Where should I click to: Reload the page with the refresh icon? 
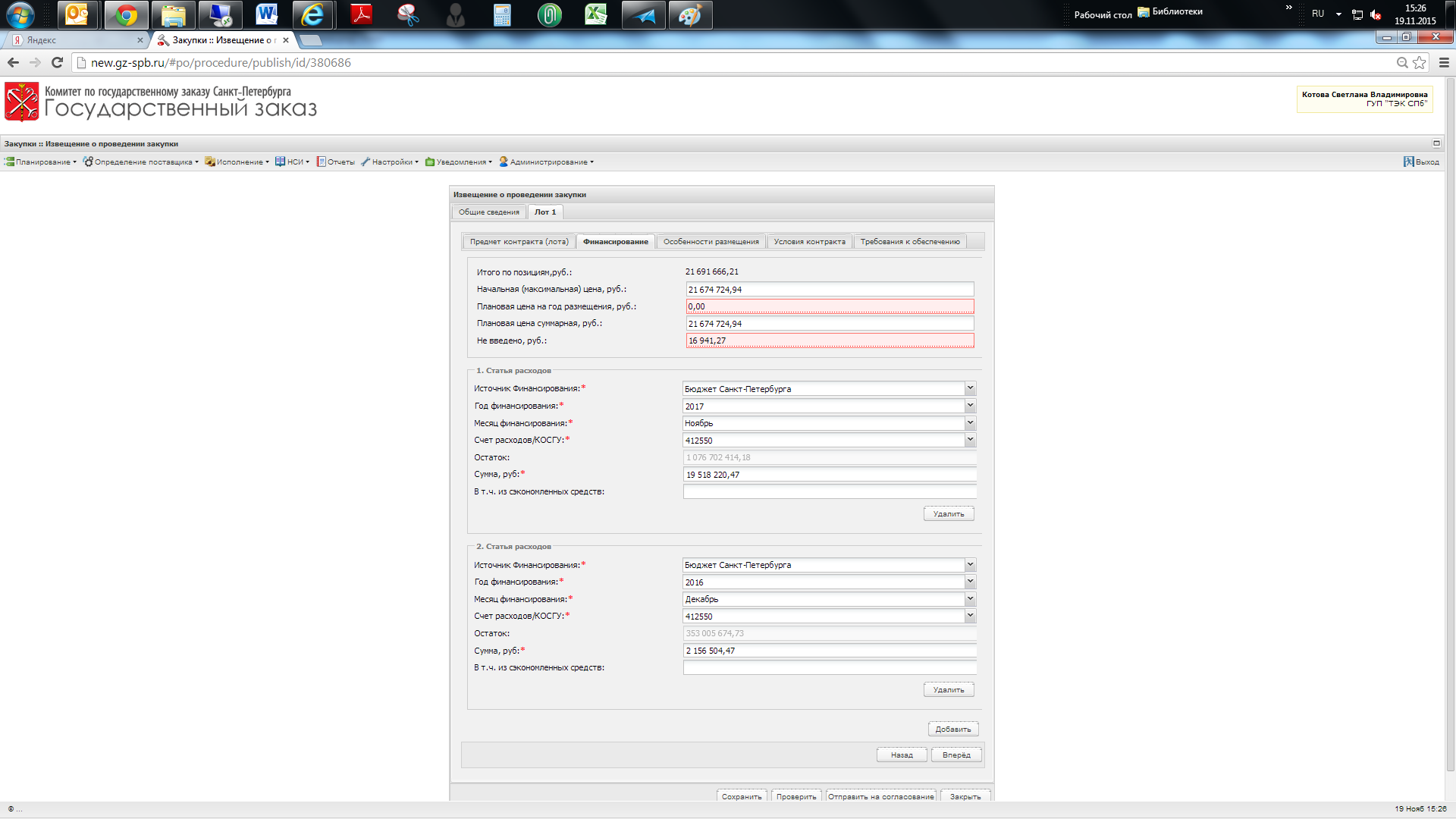pos(57,63)
